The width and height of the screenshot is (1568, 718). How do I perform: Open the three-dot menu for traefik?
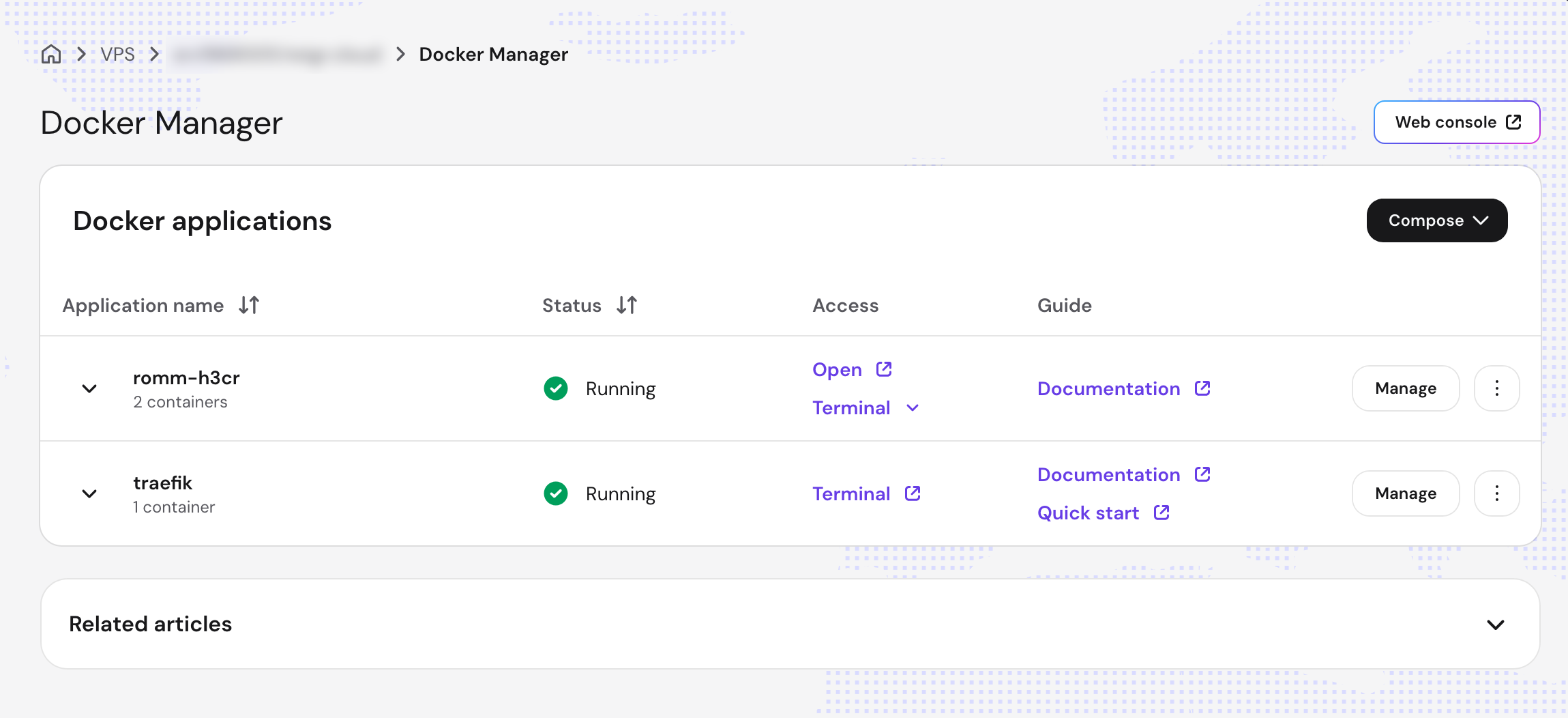click(1497, 493)
